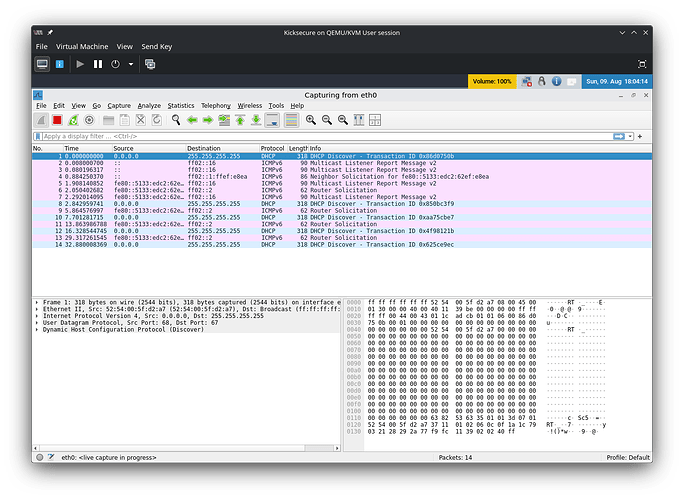Find a packet with magnifier icon

pos(176,120)
